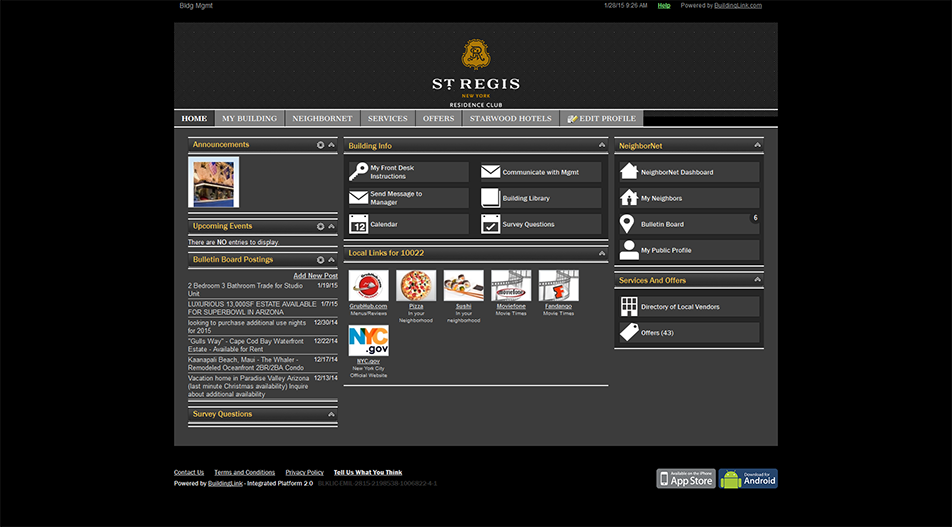Open the GrubHub.com logo icon
The height and width of the screenshot is (527, 952).
tap(369, 285)
